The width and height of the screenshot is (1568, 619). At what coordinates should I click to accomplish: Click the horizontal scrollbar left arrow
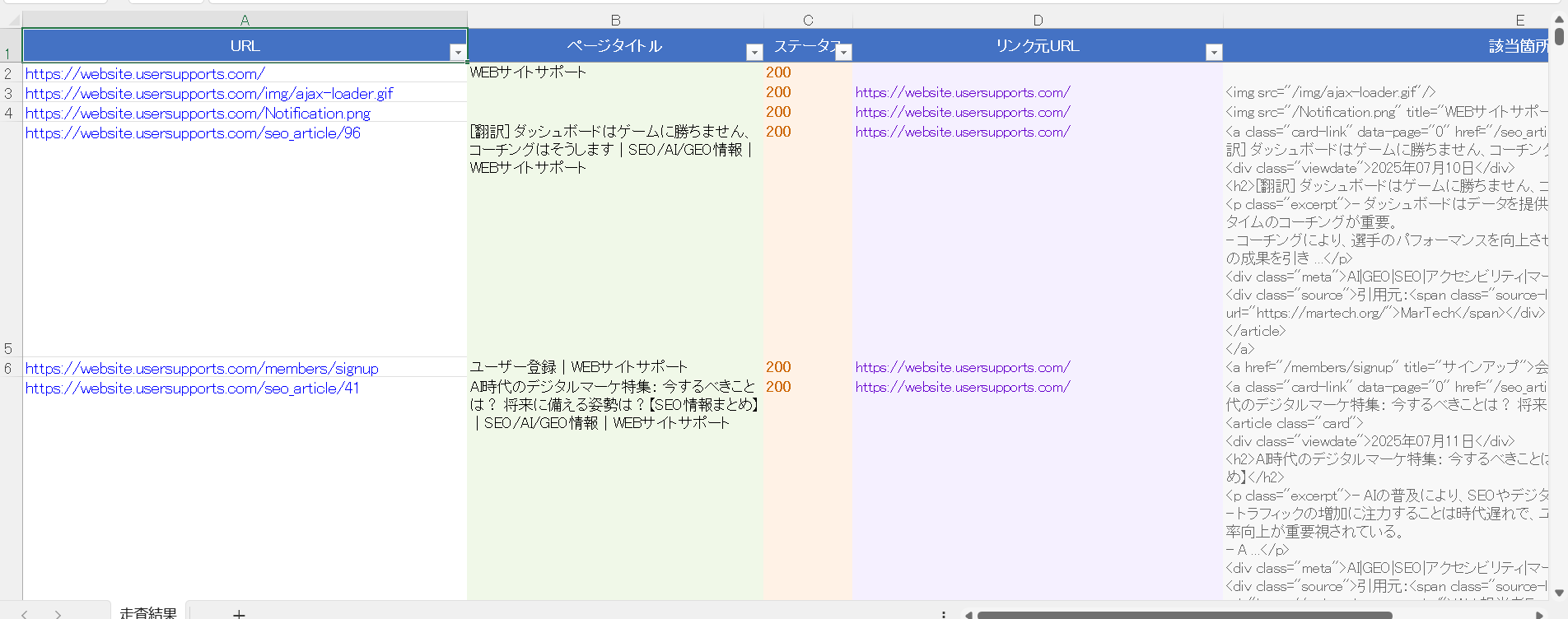click(968, 614)
